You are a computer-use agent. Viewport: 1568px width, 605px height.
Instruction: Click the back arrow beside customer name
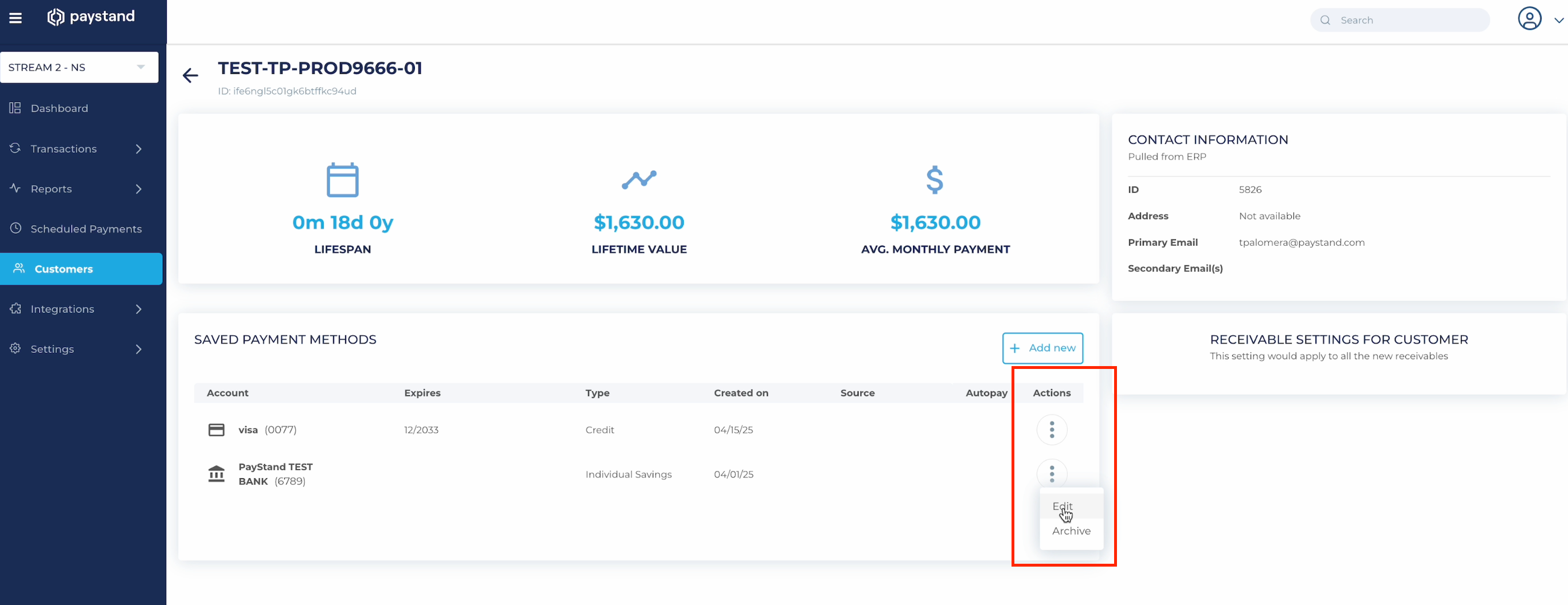pyautogui.click(x=190, y=76)
